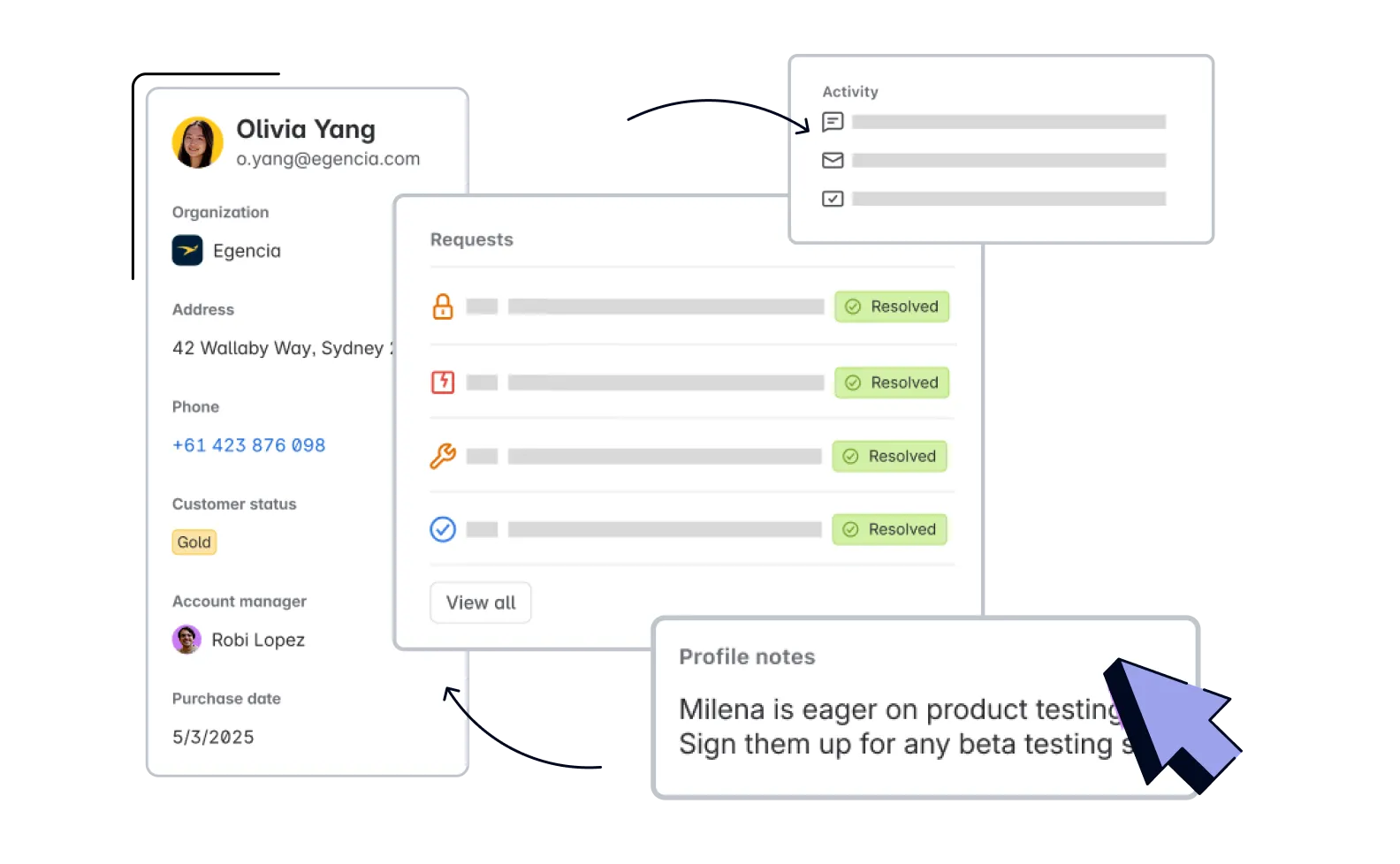Screen dimensions: 1400x864
Task: Click Resolved badge on the lock request
Action: tap(892, 307)
